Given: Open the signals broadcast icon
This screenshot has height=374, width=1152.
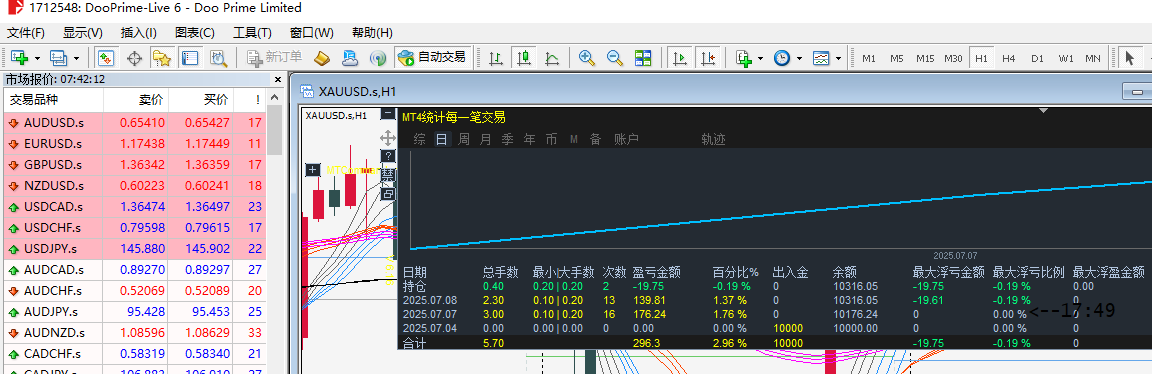Looking at the screenshot, I should pos(378,57).
